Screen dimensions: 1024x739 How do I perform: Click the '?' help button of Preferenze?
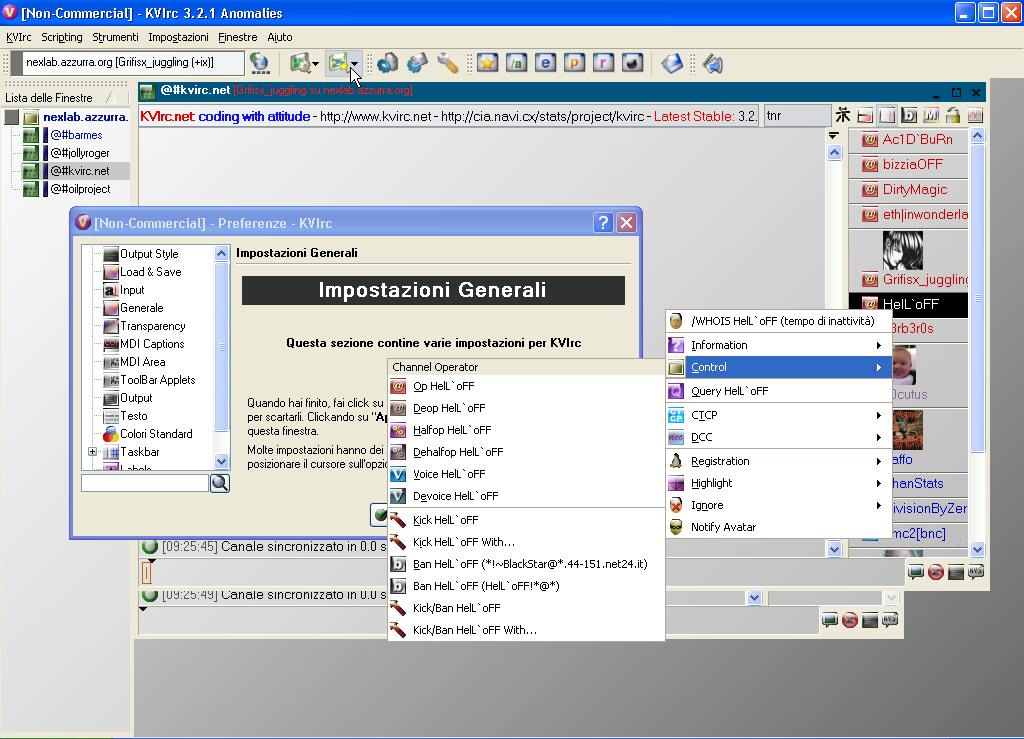[603, 223]
